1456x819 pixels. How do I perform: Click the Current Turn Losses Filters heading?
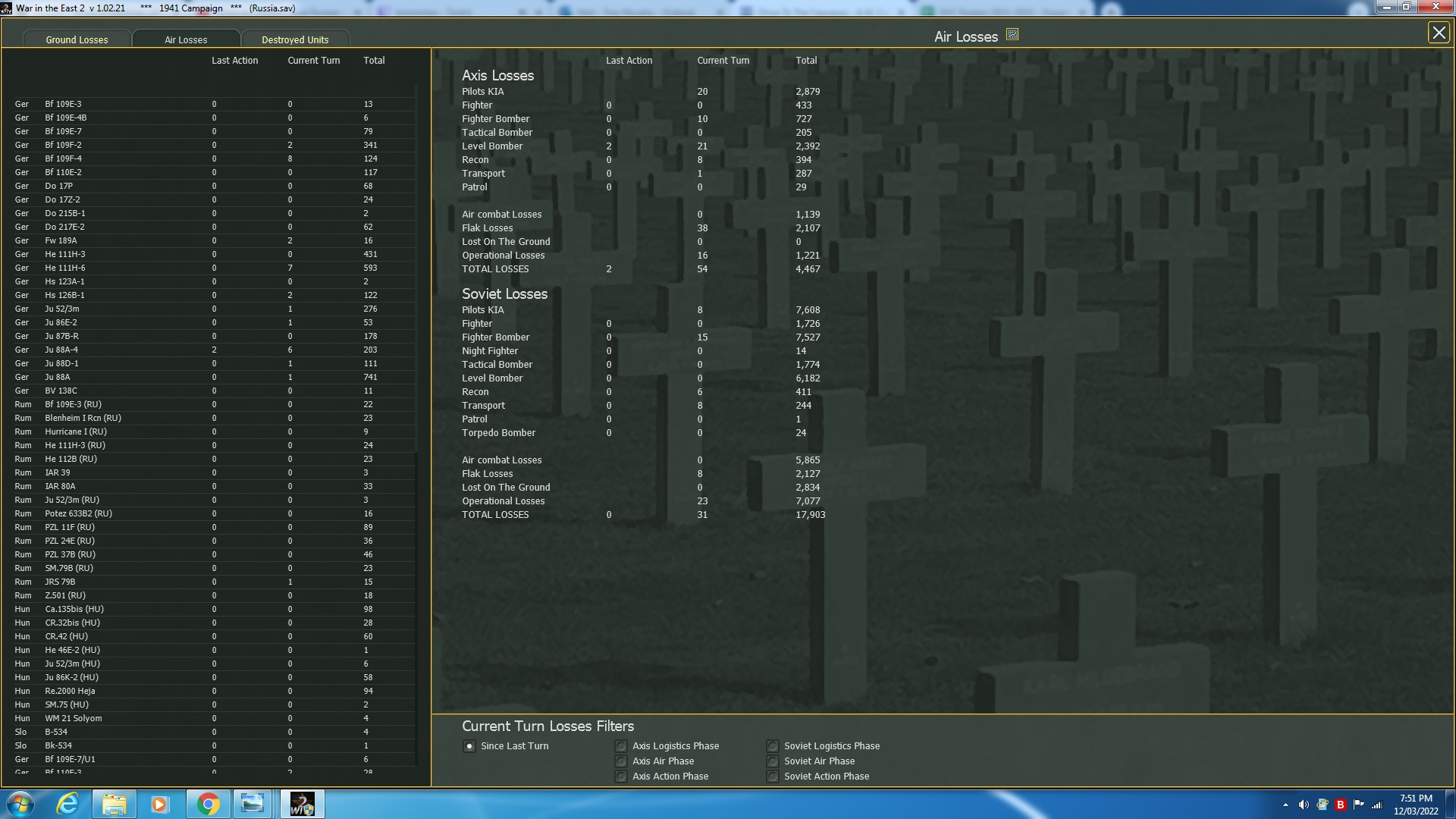[548, 726]
